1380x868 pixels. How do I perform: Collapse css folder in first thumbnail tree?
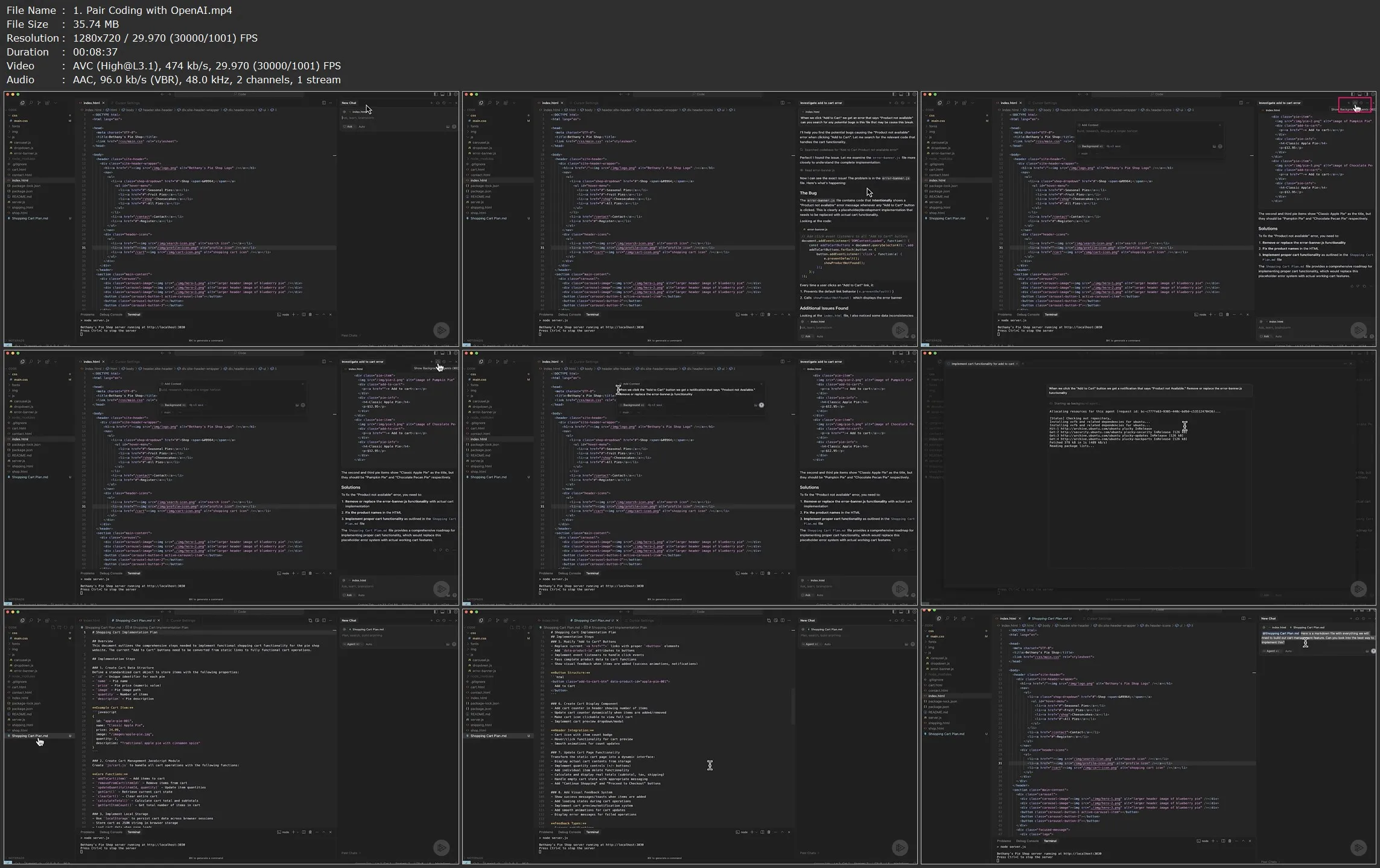click(14, 115)
